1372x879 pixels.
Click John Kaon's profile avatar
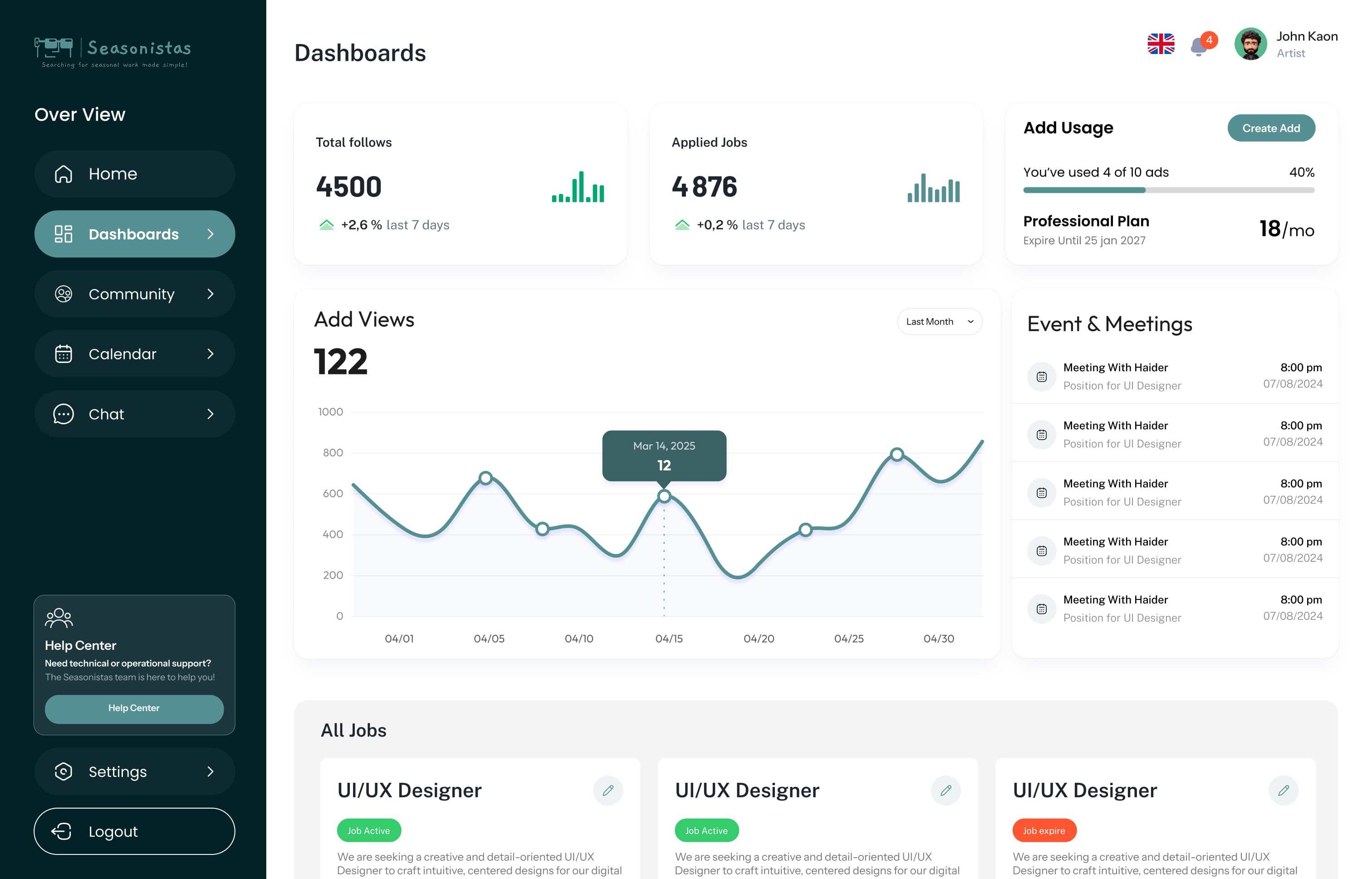coord(1250,44)
